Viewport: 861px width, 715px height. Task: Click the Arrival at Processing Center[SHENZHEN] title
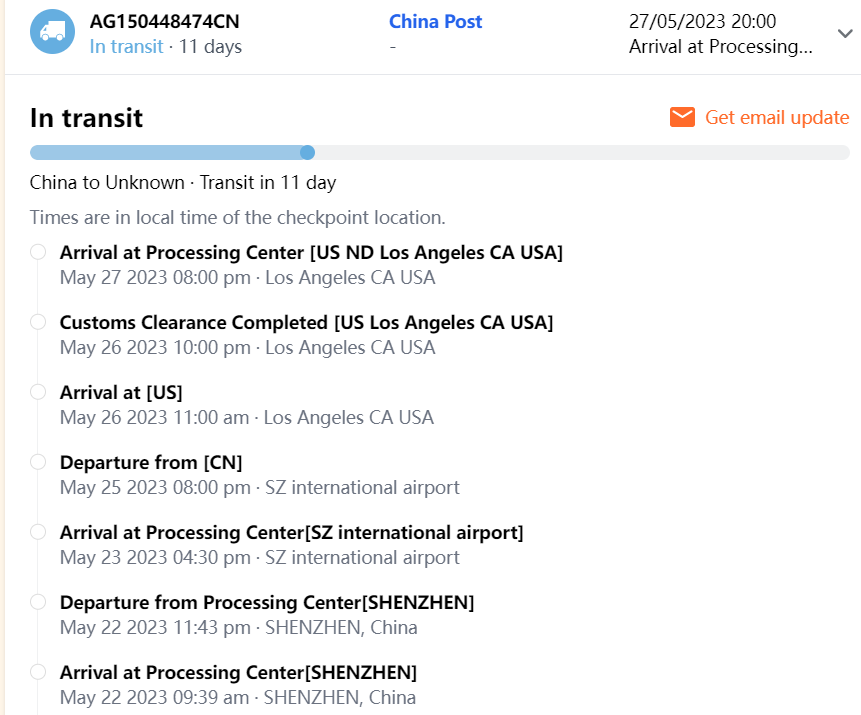[x=238, y=673]
